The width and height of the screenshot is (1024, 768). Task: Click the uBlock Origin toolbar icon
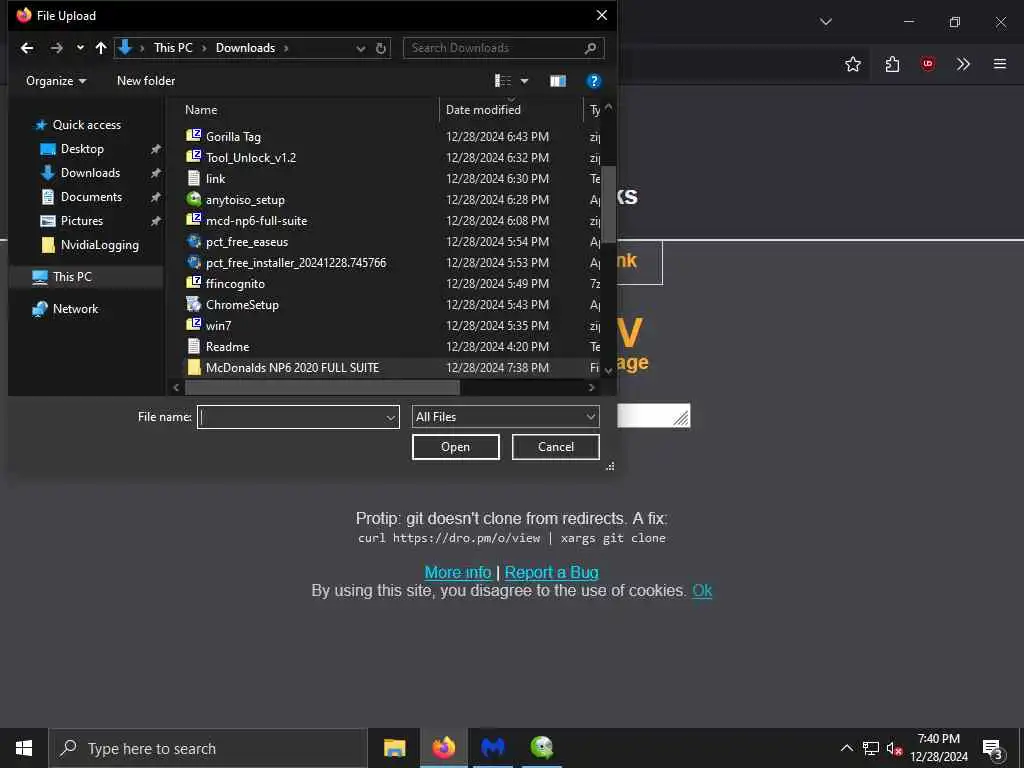click(x=927, y=64)
